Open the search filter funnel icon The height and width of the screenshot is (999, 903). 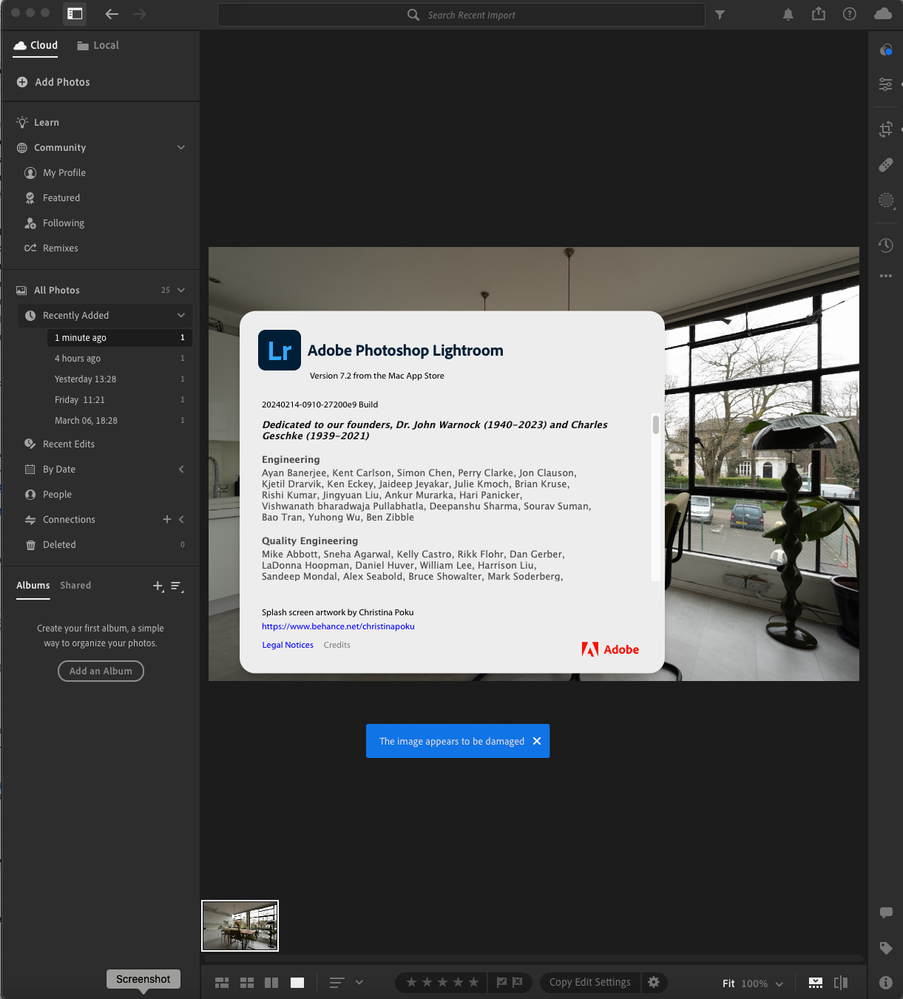point(720,14)
